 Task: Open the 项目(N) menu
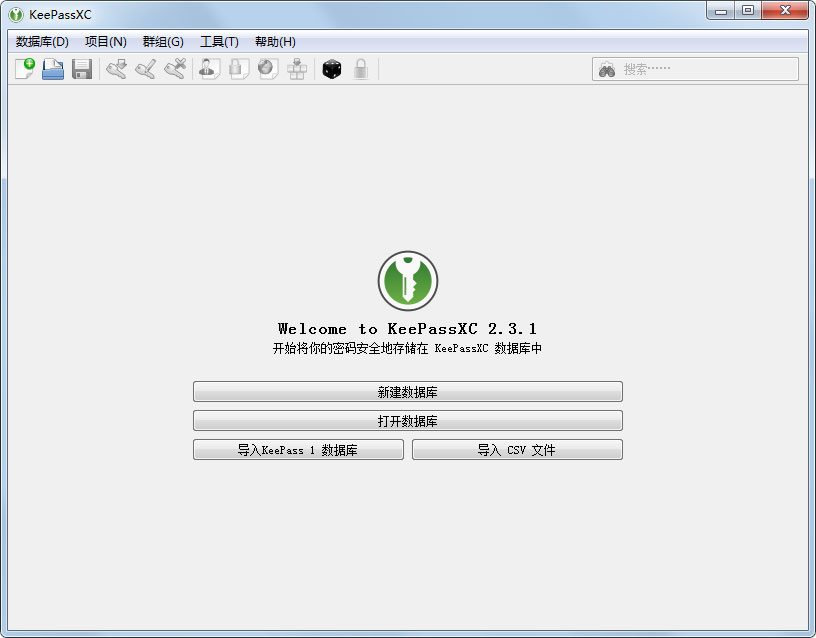pos(106,42)
